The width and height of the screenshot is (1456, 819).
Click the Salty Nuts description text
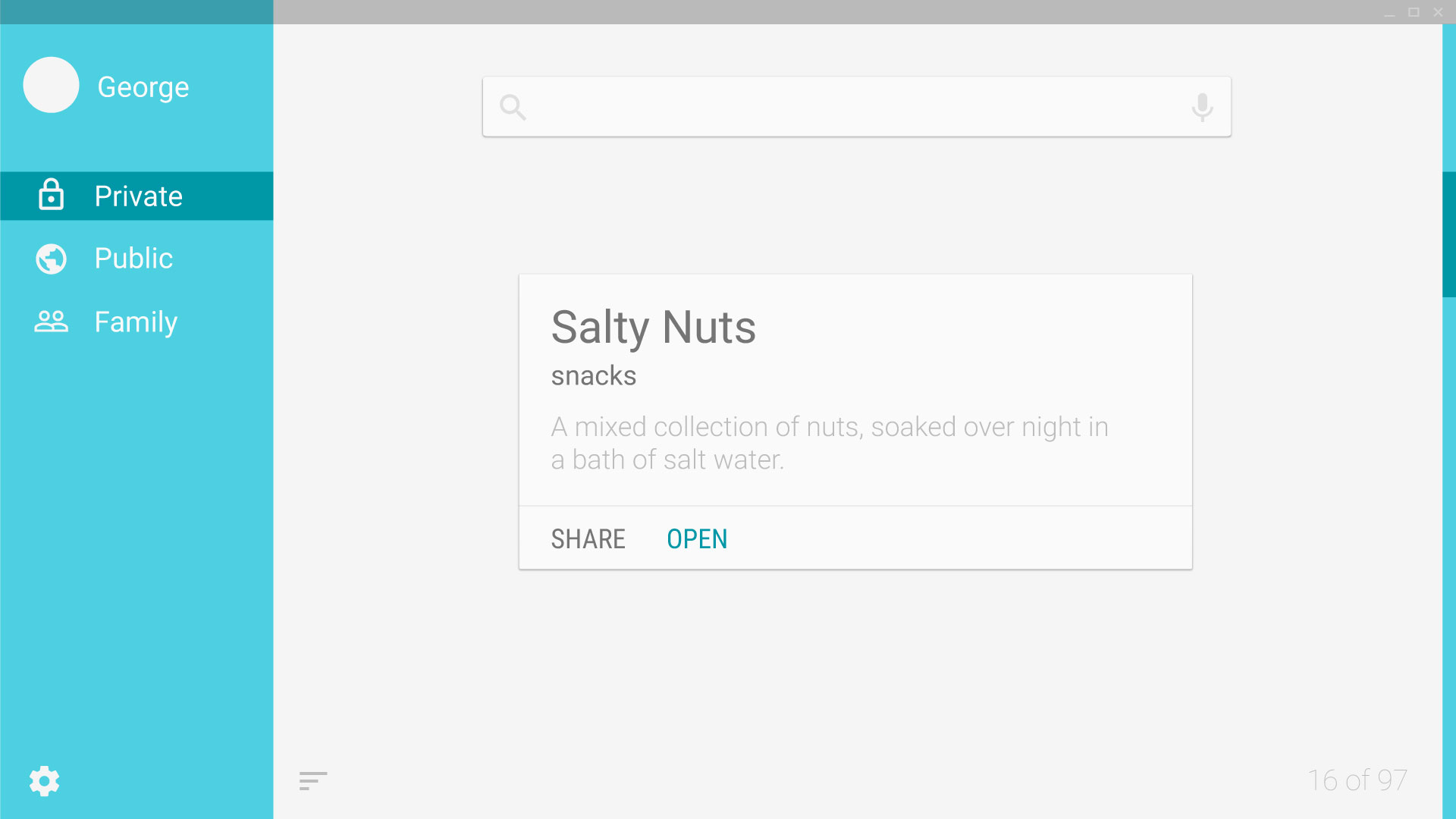point(830,443)
